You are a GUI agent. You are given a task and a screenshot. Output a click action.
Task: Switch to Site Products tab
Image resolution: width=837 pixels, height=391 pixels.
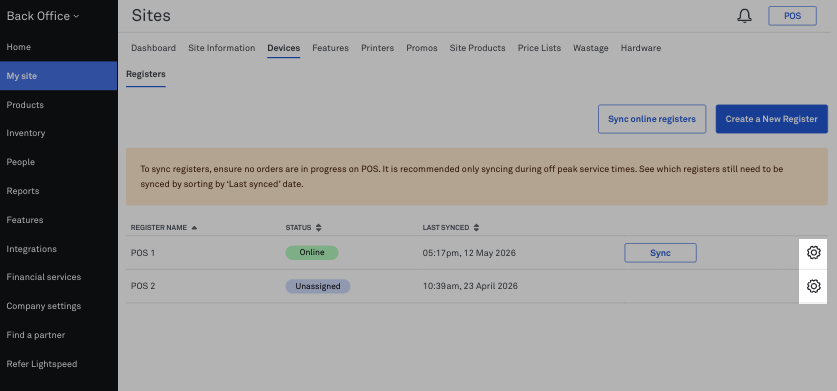click(x=477, y=48)
